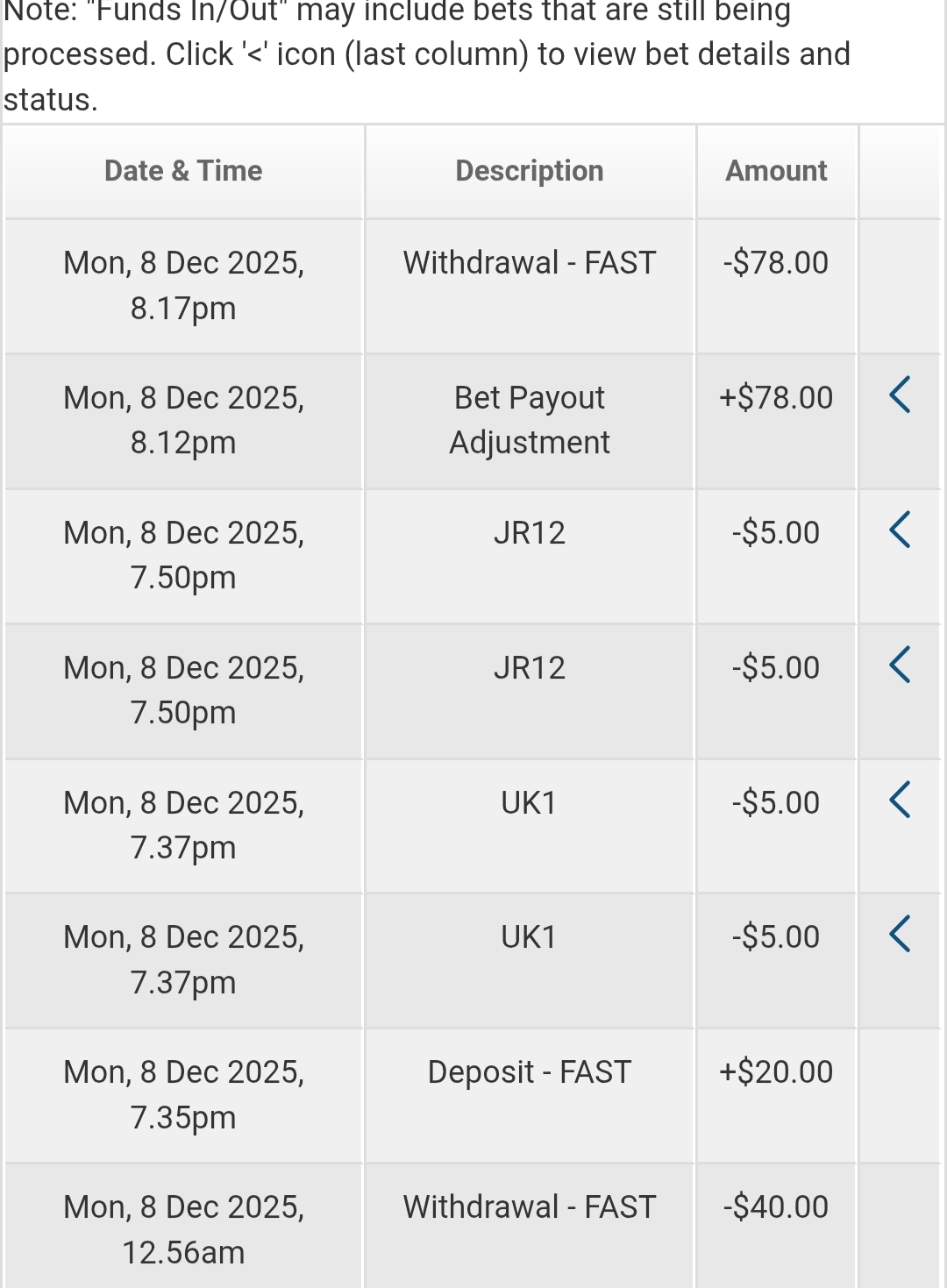Open bet details for Bet Payout Adjustment
The image size is (947, 1288).
[900, 395]
